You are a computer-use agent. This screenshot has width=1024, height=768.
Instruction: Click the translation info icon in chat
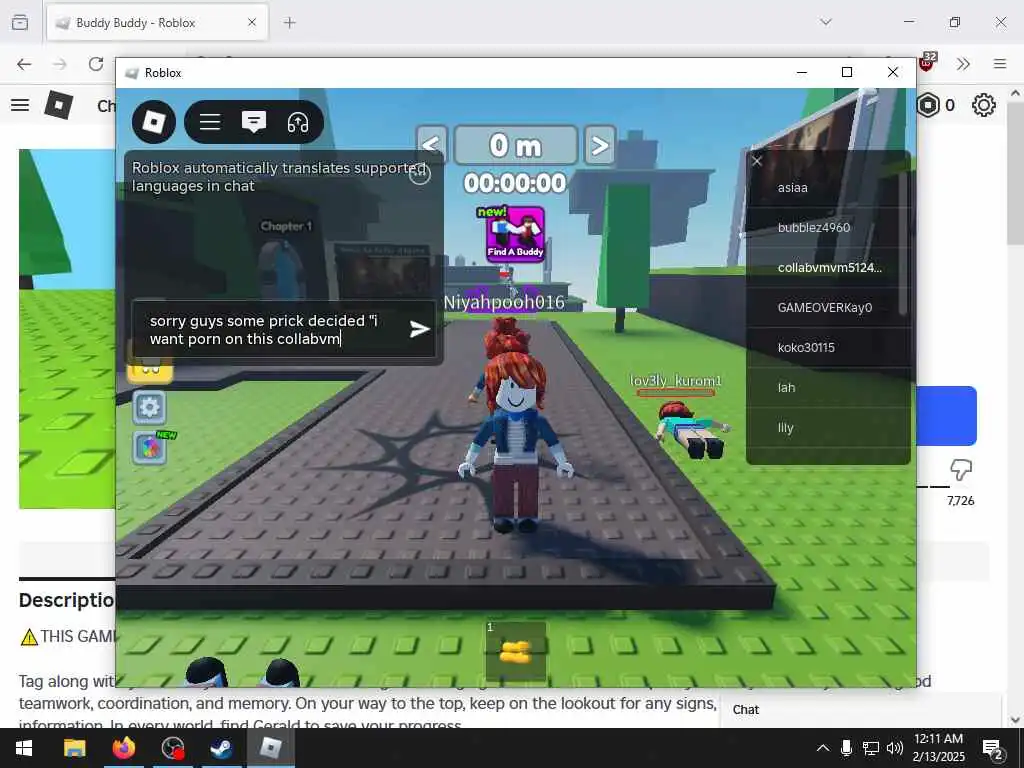[x=420, y=174]
